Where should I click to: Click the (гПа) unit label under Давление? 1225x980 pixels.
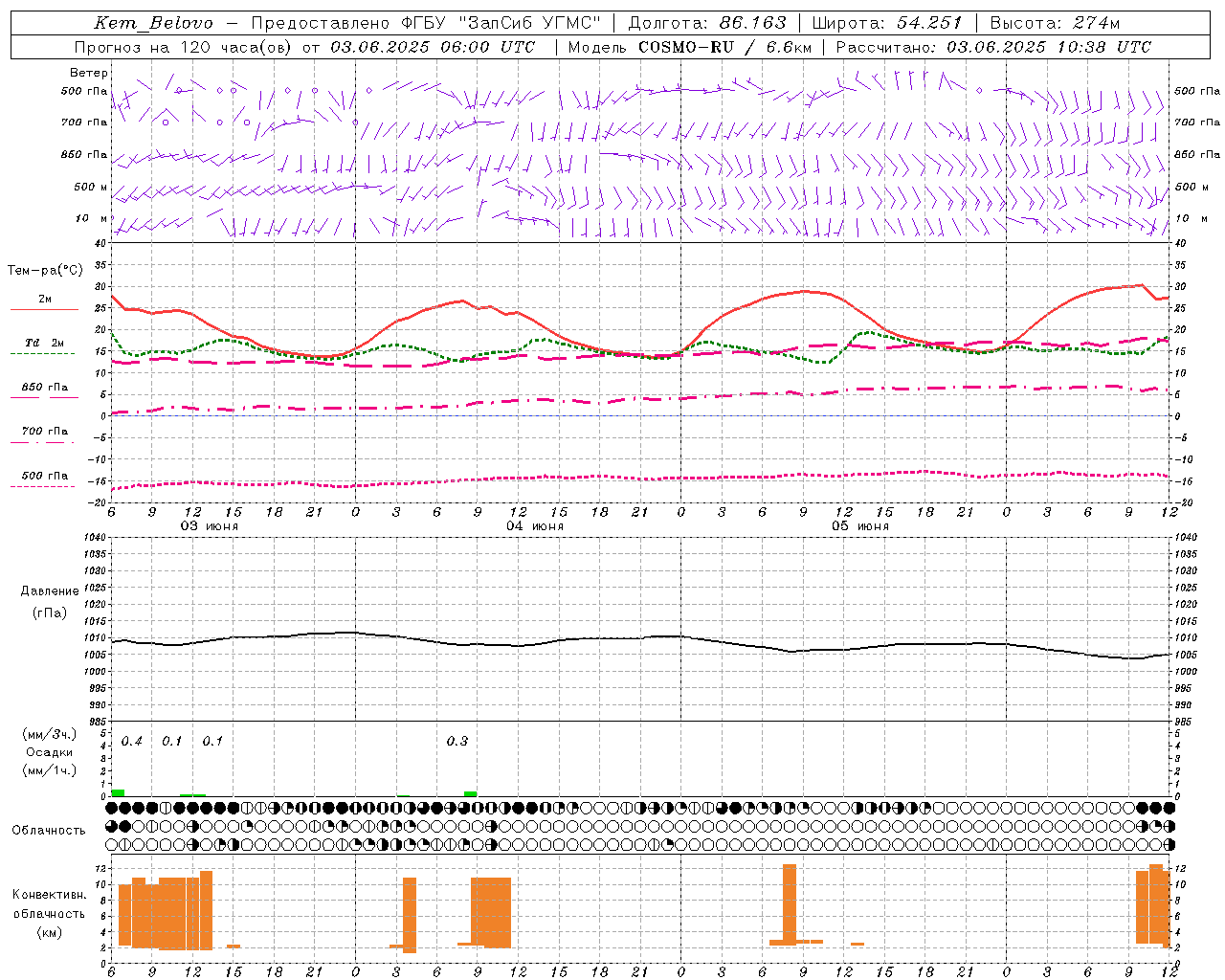tap(50, 613)
